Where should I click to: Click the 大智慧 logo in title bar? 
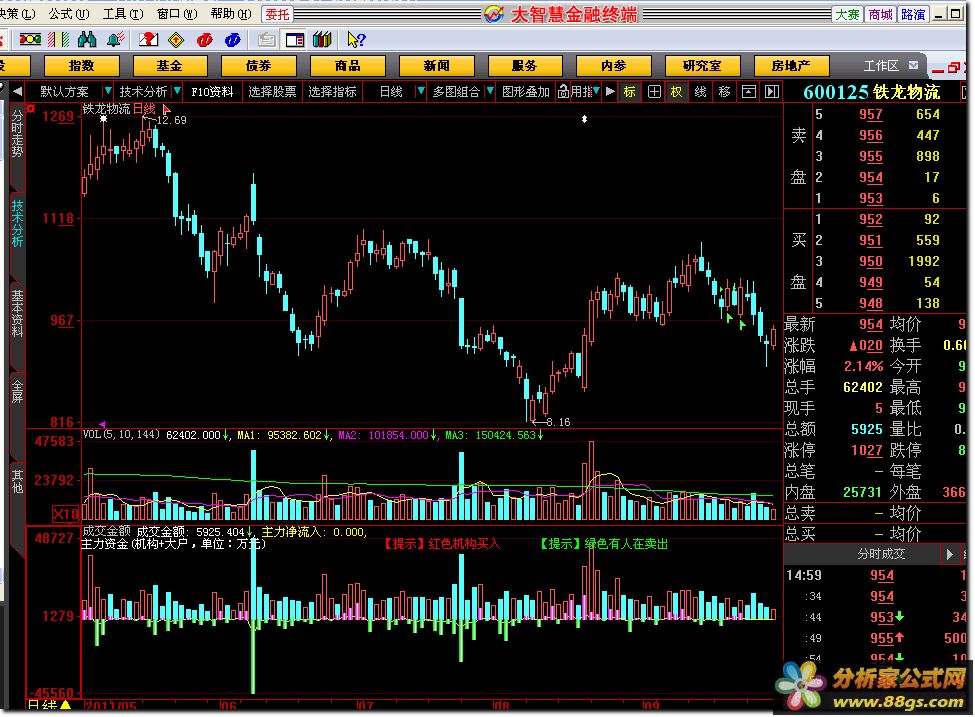tap(494, 14)
